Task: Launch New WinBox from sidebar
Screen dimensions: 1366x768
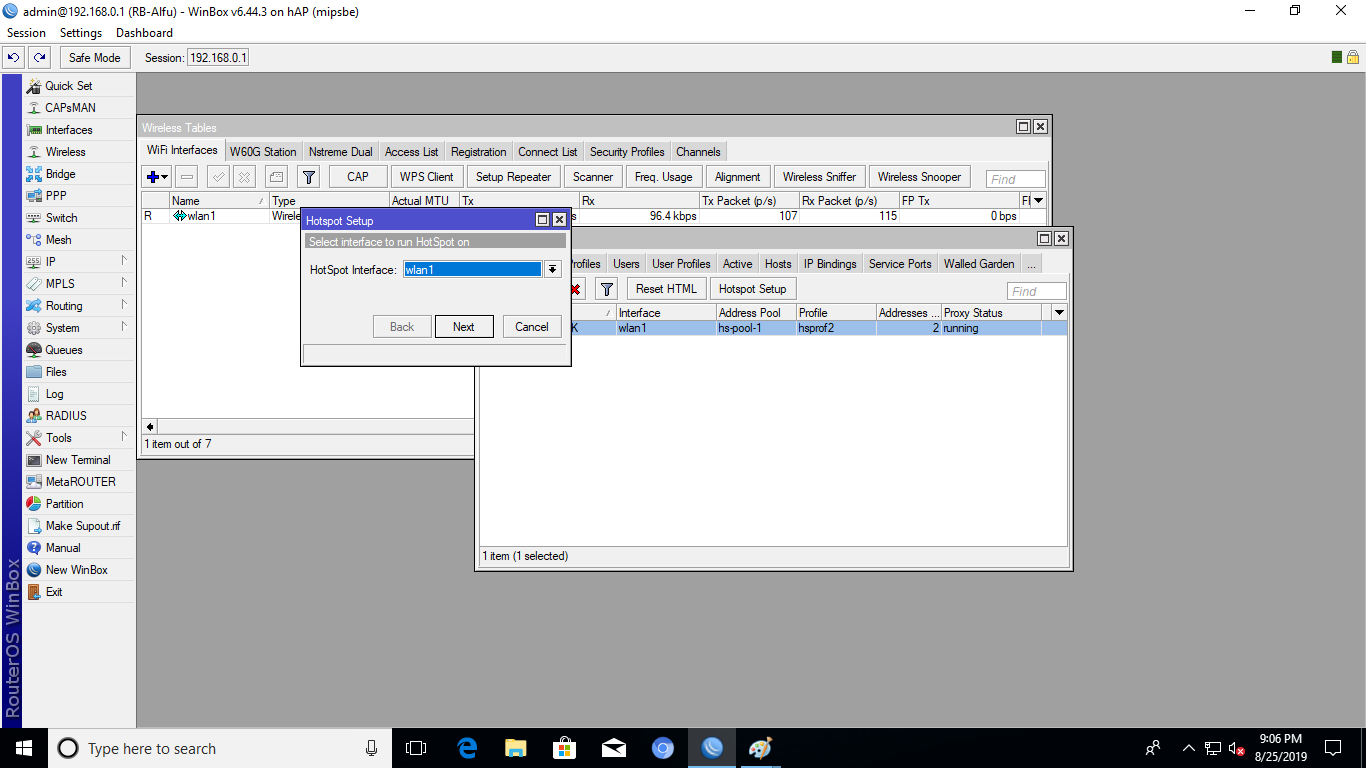Action: point(76,570)
